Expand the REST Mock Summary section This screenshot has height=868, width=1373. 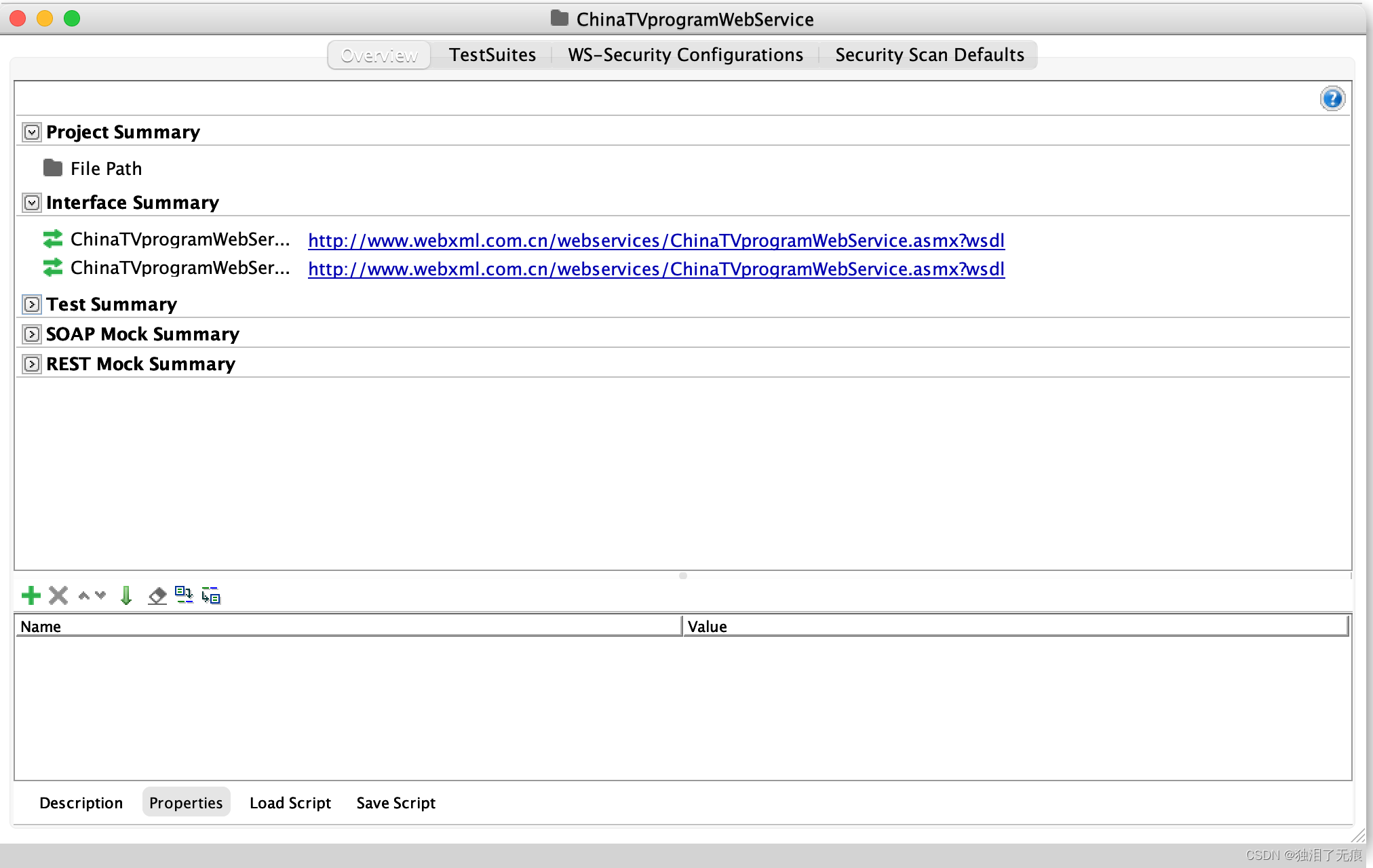[32, 364]
